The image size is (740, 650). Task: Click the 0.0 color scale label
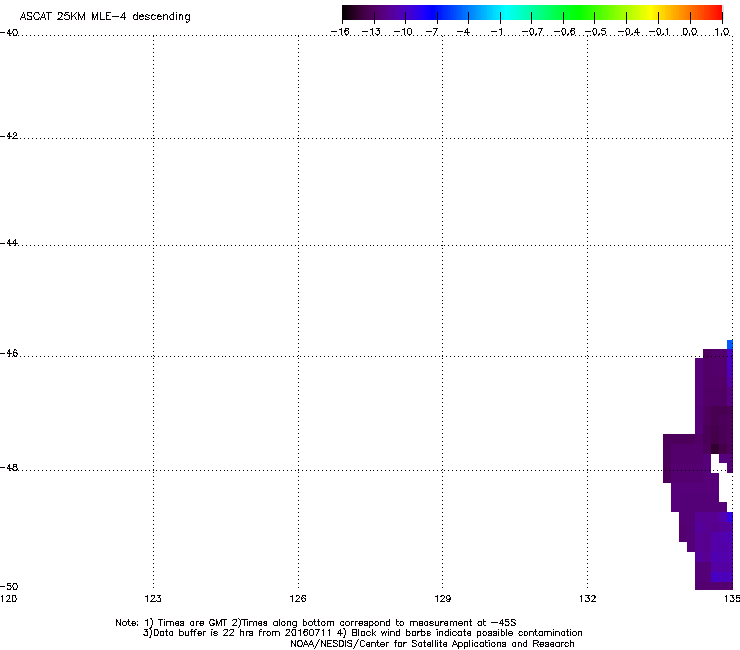coord(690,32)
